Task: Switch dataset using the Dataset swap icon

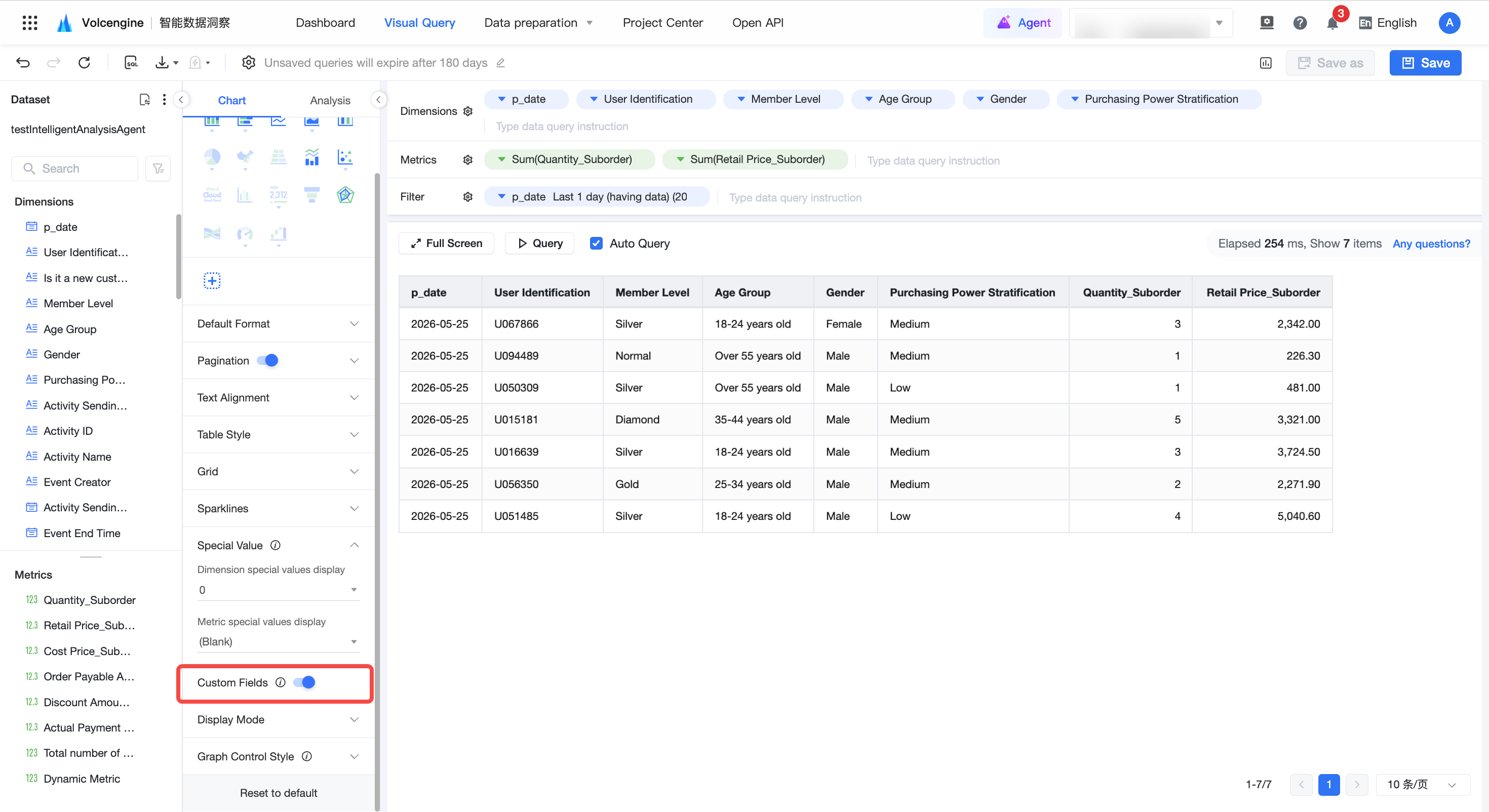Action: coord(144,99)
